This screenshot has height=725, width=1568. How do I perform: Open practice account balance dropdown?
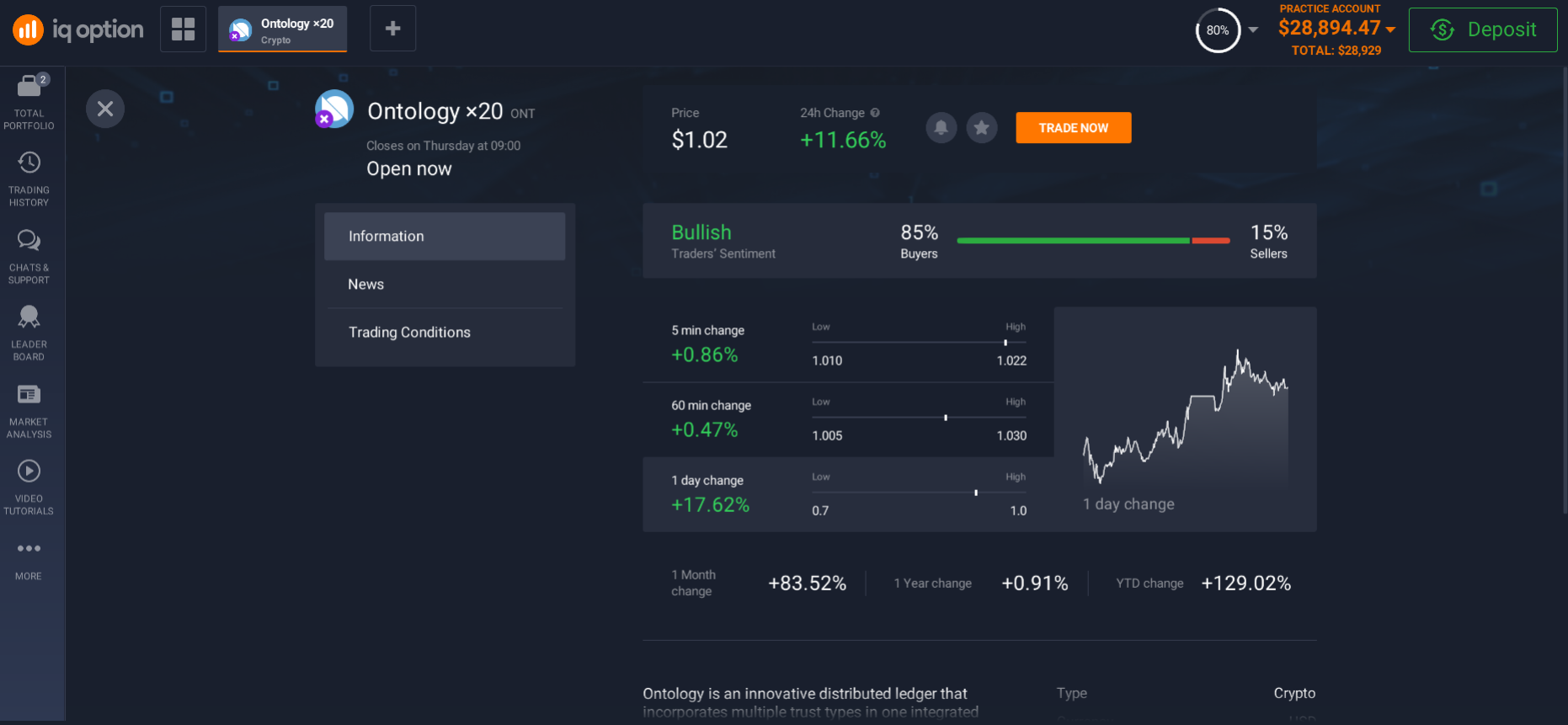click(x=1336, y=28)
